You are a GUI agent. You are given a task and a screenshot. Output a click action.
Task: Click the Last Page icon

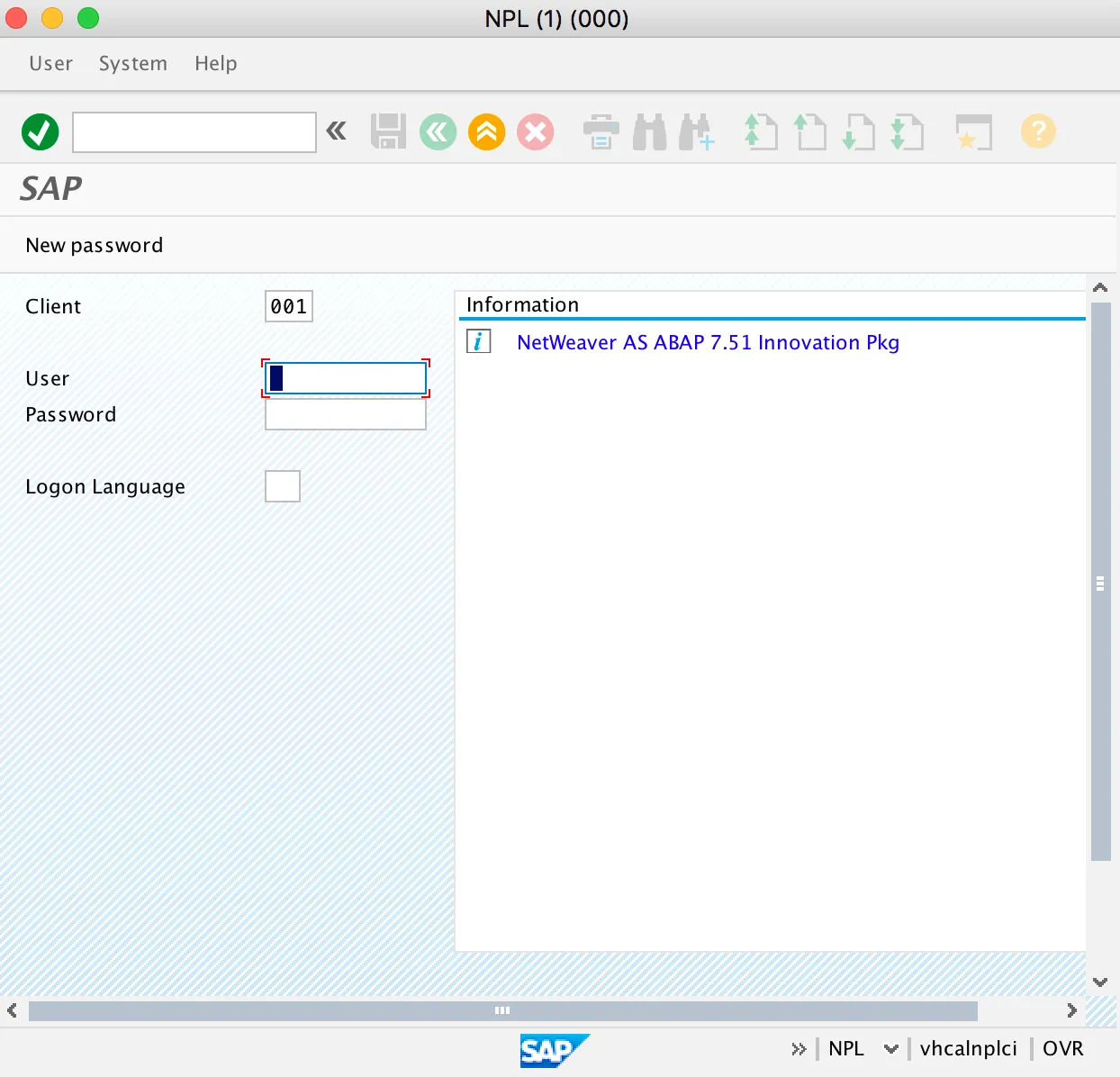[907, 132]
